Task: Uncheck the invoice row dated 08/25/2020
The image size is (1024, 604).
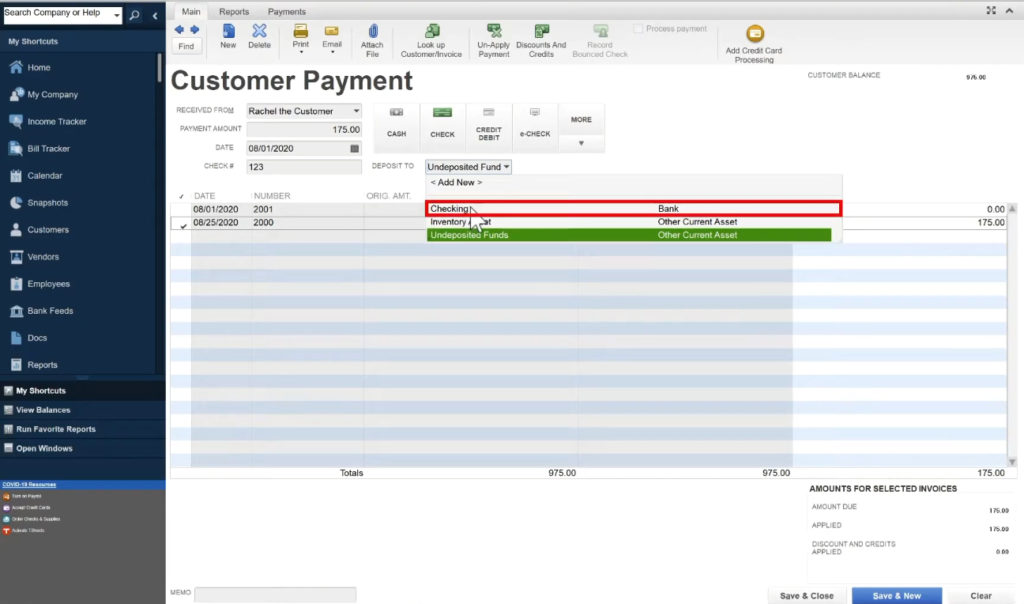Action: [182, 222]
